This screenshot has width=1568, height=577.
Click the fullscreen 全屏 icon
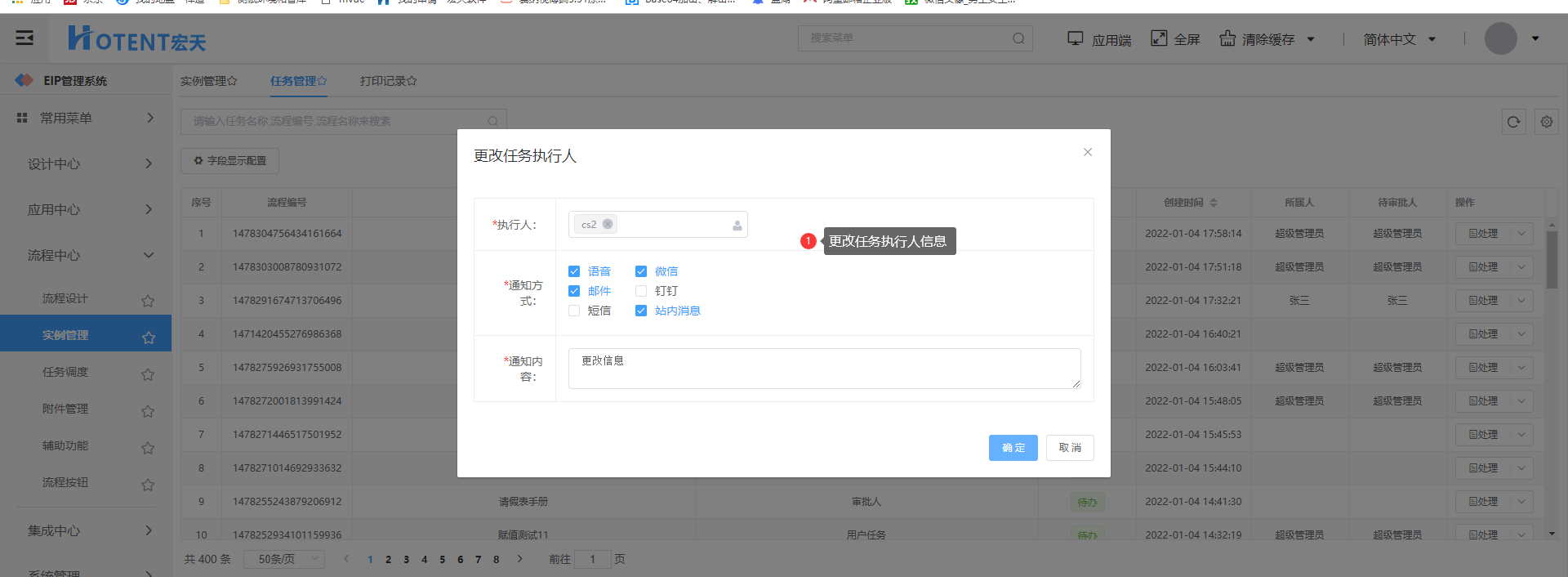click(1159, 38)
